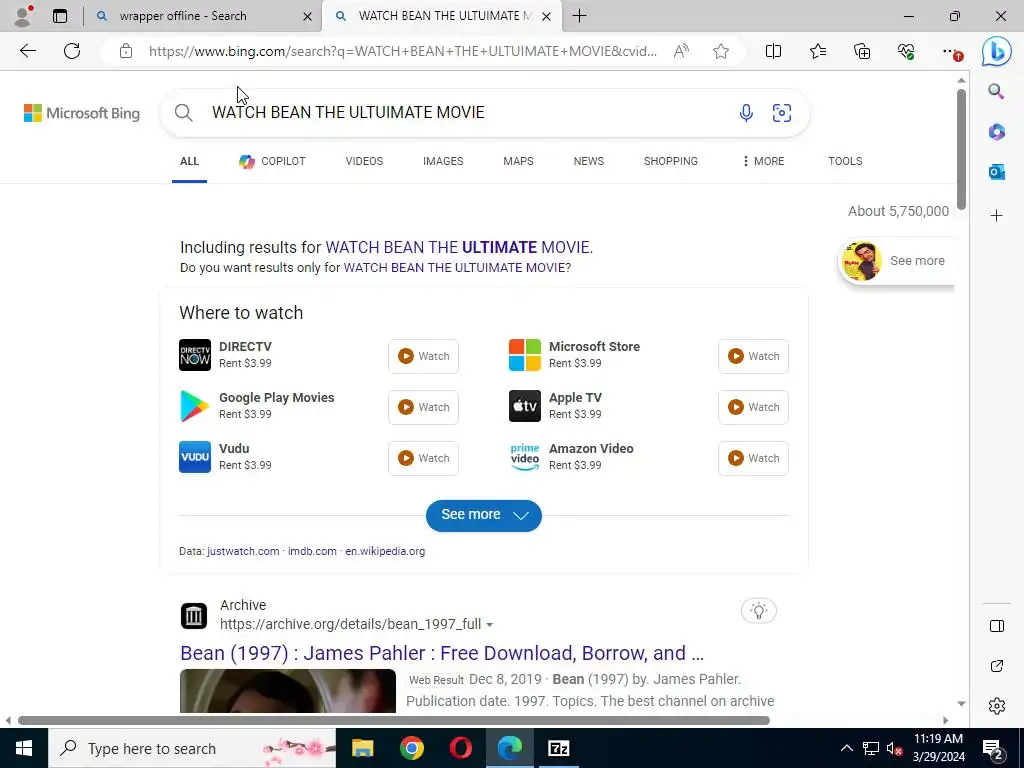
Task: Open Browser essentials heart icon
Action: (906, 51)
